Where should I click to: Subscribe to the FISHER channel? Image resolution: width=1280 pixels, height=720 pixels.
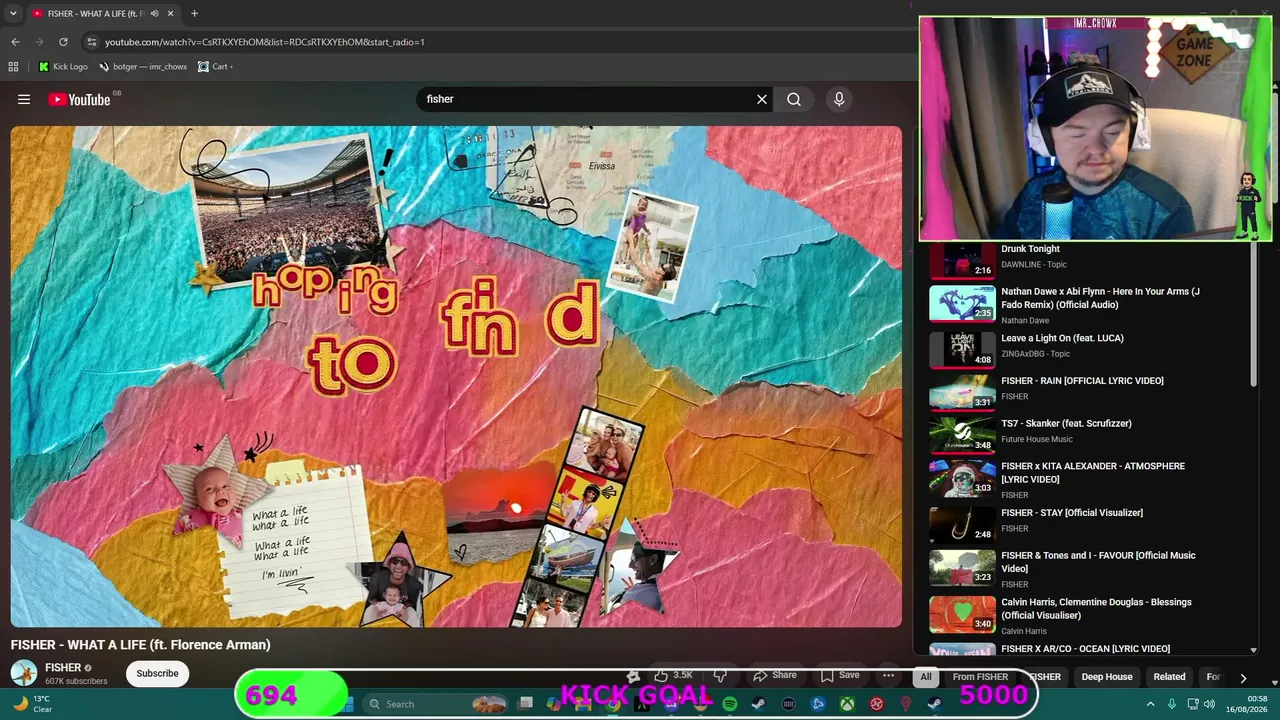[x=157, y=673]
